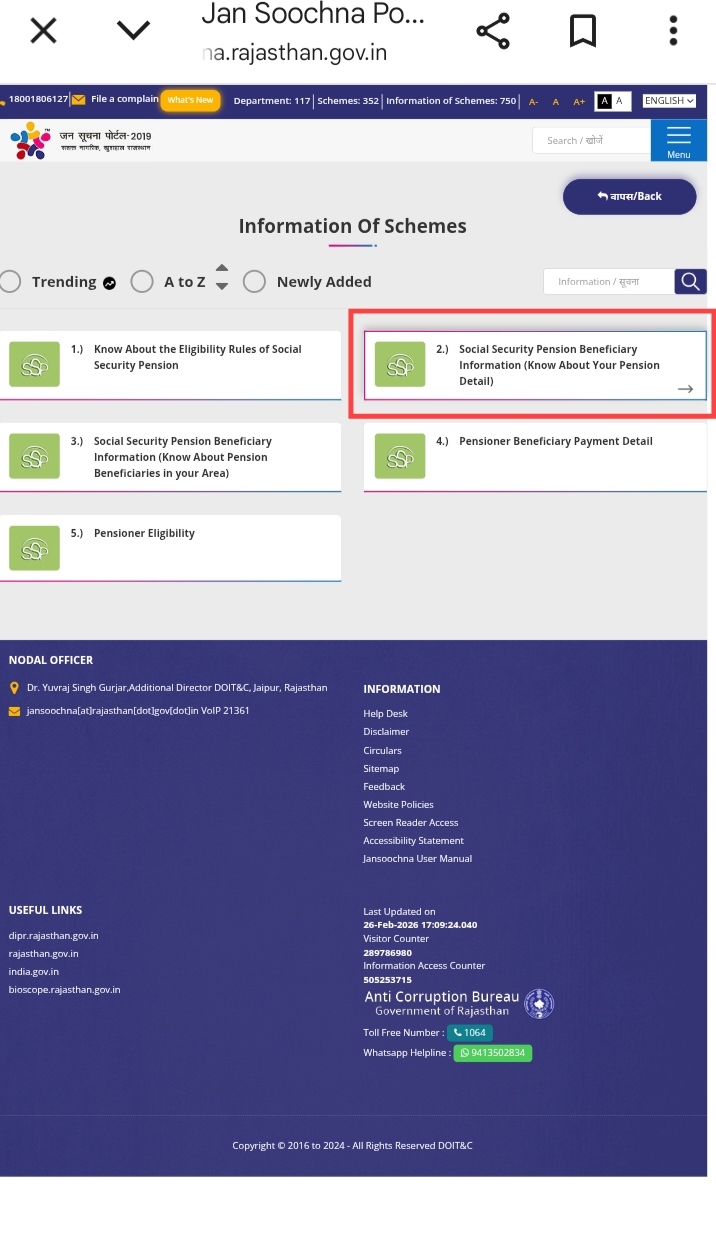
Task: Open the Help Desk footer link
Action: click(385, 714)
